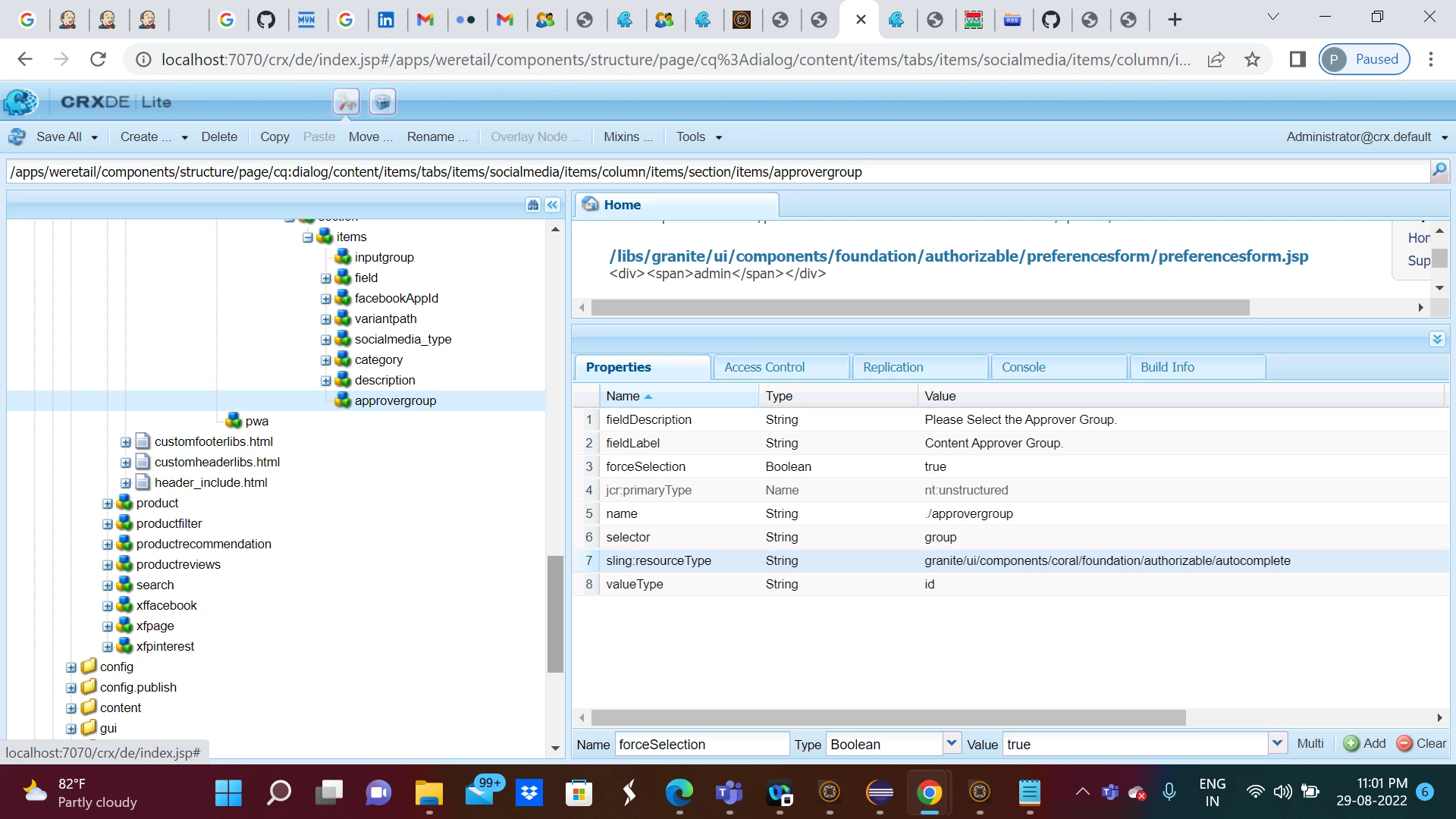Image resolution: width=1456 pixels, height=819 pixels.
Task: Switch to the Access Control tab
Action: [x=764, y=367]
